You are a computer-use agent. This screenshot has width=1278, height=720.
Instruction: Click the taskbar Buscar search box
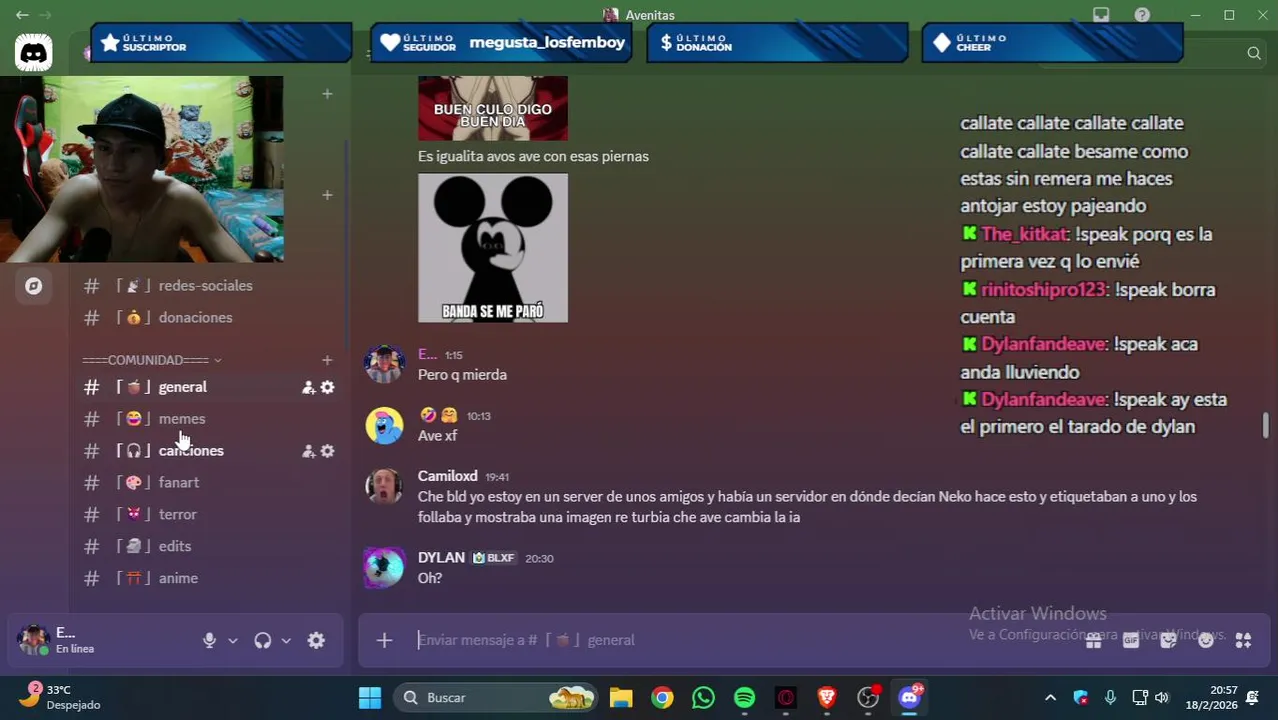(x=495, y=698)
